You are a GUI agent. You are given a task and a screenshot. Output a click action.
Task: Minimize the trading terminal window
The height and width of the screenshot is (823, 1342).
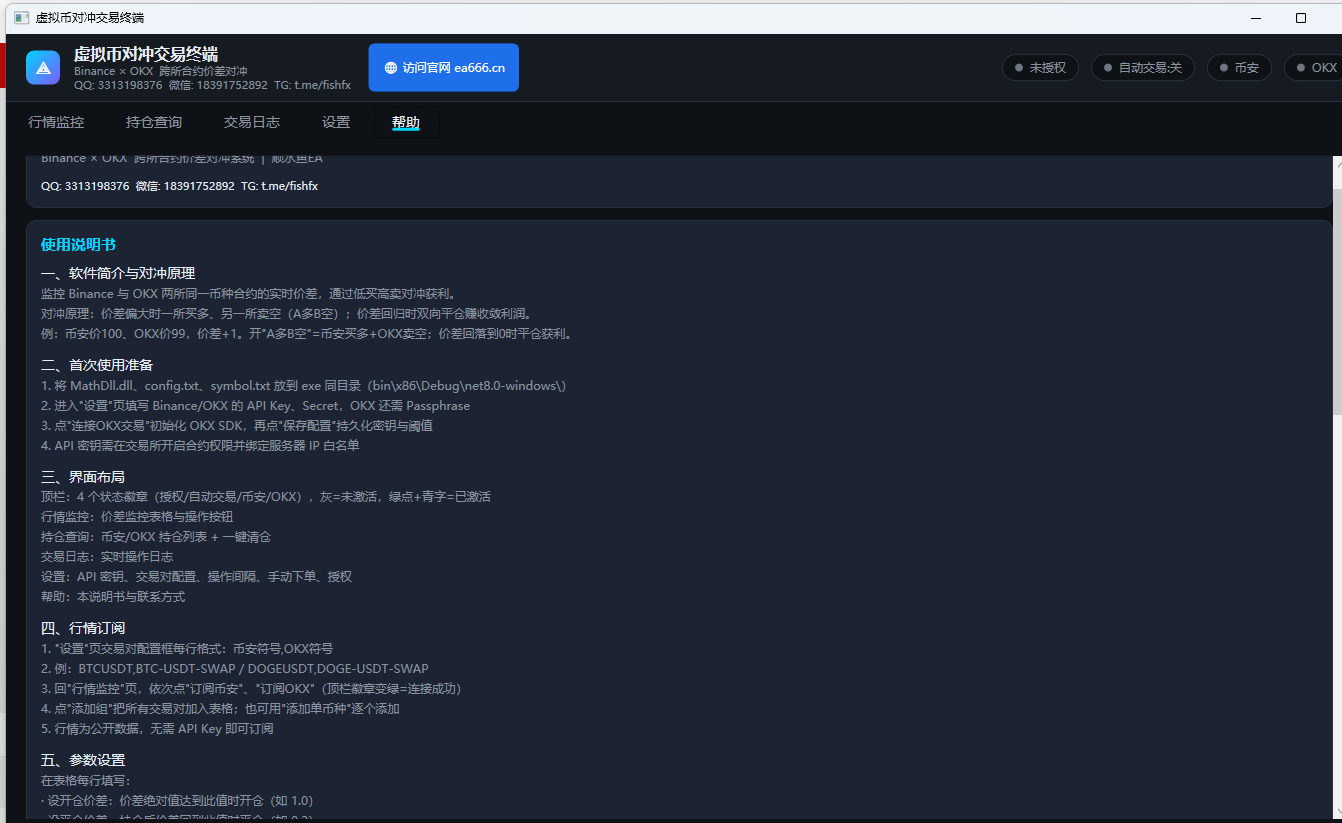point(1257,18)
